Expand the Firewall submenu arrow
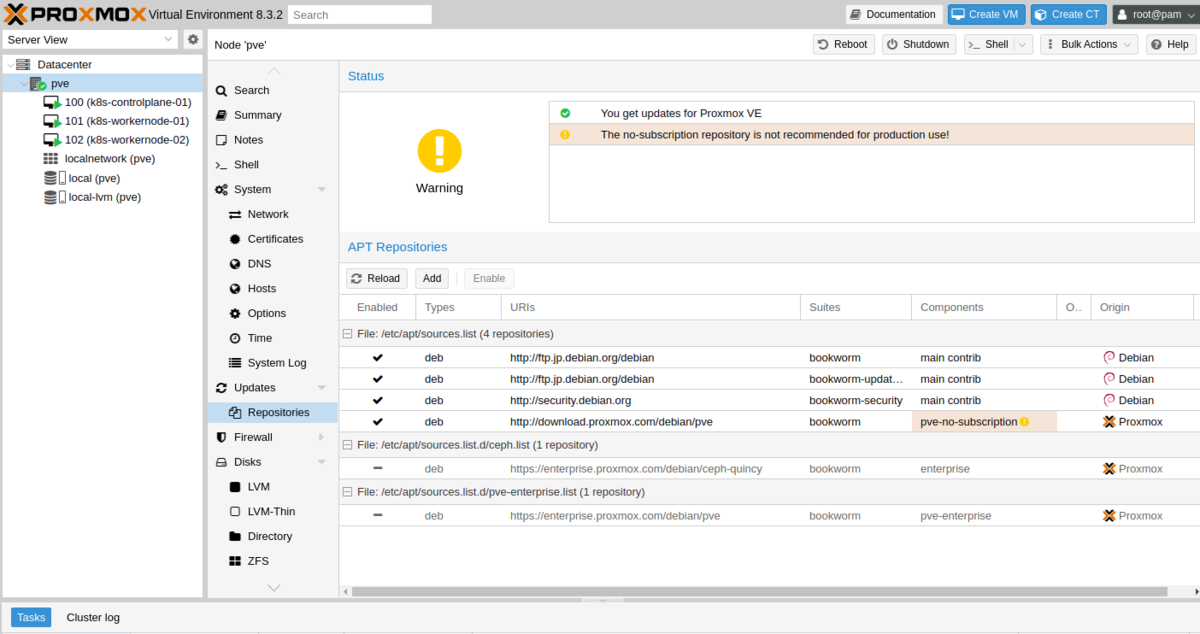This screenshot has height=634, width=1200. pyautogui.click(x=322, y=437)
